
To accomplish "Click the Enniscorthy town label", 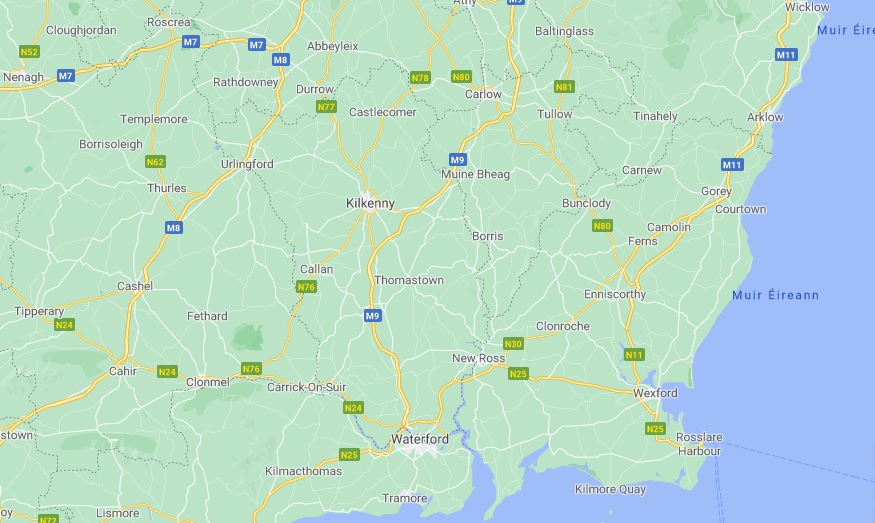I will click(x=615, y=294).
